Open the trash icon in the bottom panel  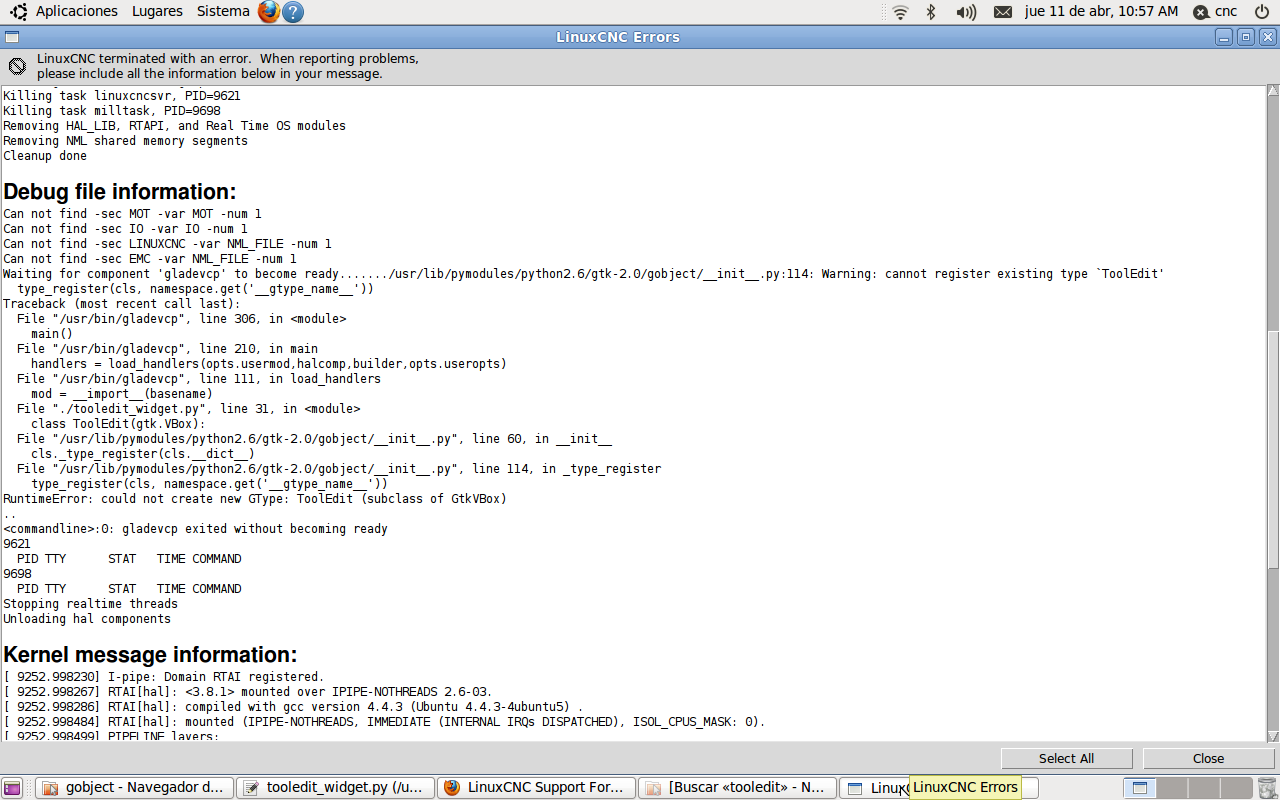click(x=1267, y=788)
